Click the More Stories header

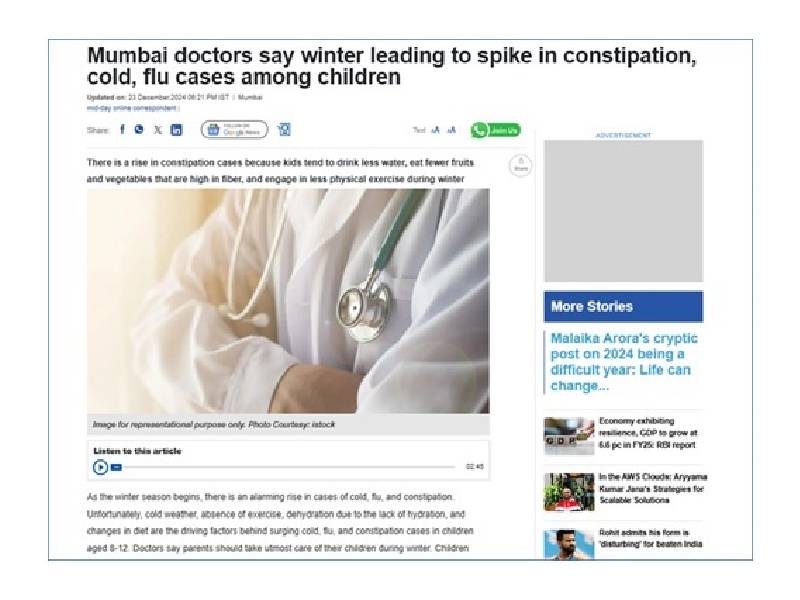click(623, 307)
